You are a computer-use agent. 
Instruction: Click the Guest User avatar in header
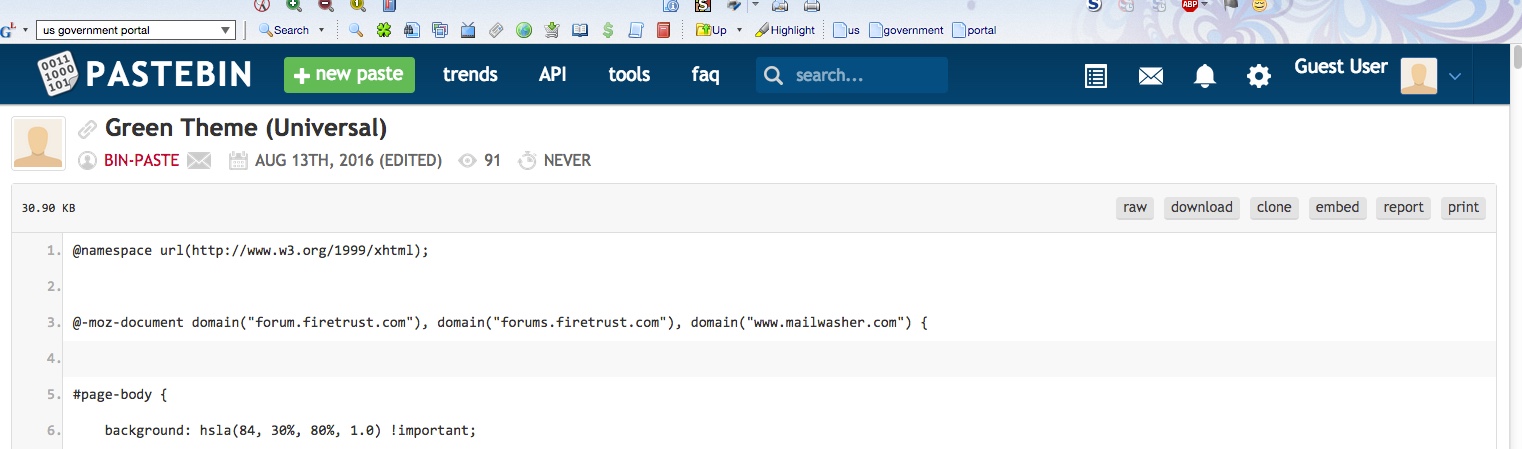[x=1419, y=76]
